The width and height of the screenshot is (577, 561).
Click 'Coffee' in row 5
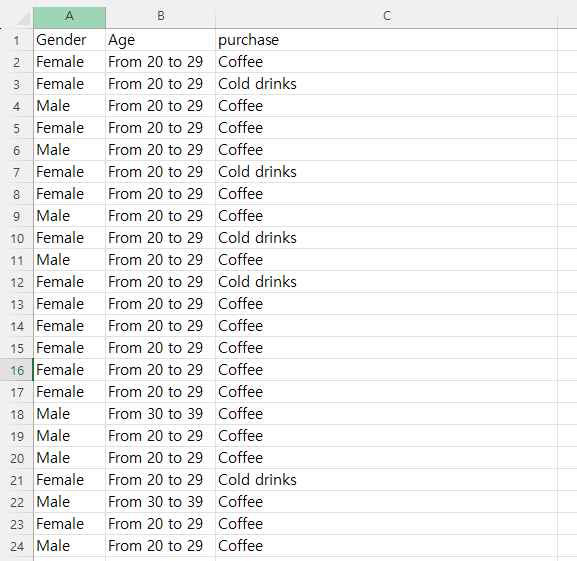[x=240, y=128]
